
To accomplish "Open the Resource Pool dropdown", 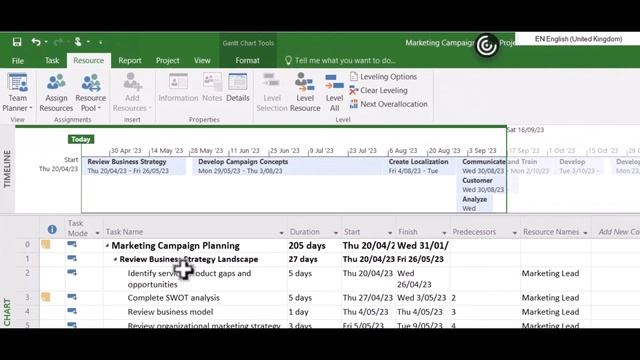I will (x=90, y=92).
